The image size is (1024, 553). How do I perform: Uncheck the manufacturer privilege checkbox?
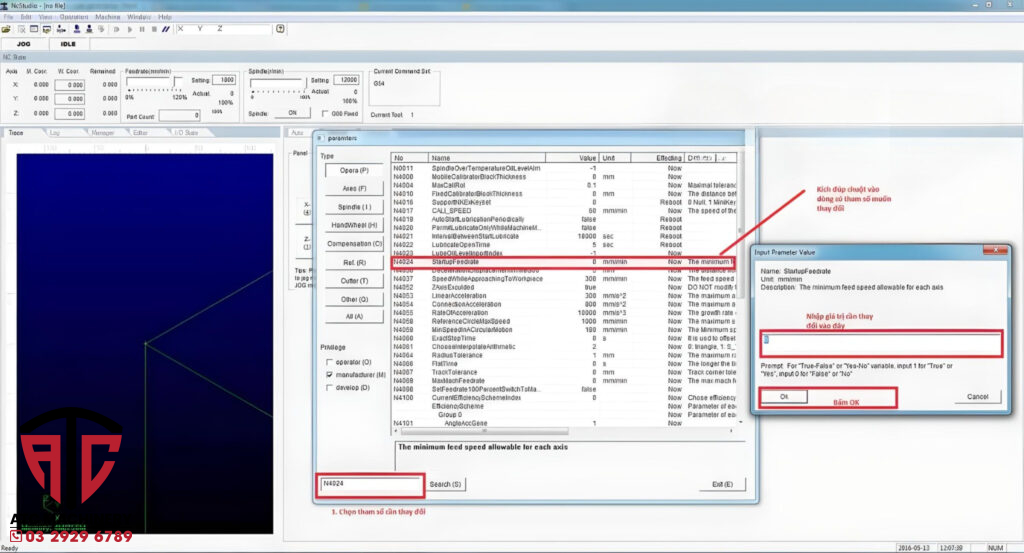(x=331, y=375)
